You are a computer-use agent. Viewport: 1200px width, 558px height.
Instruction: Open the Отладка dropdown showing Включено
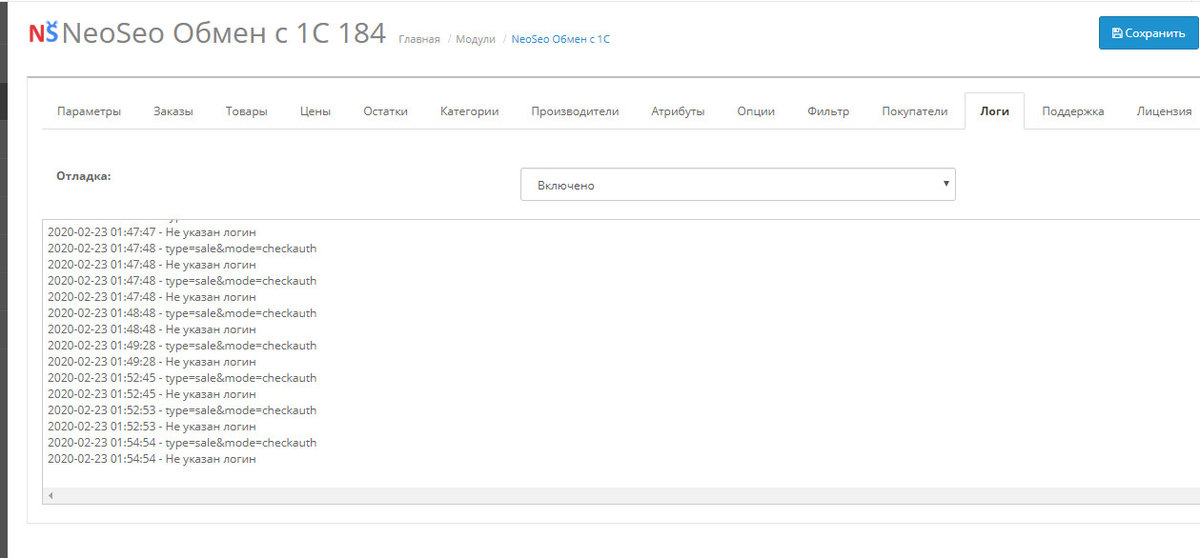point(738,185)
